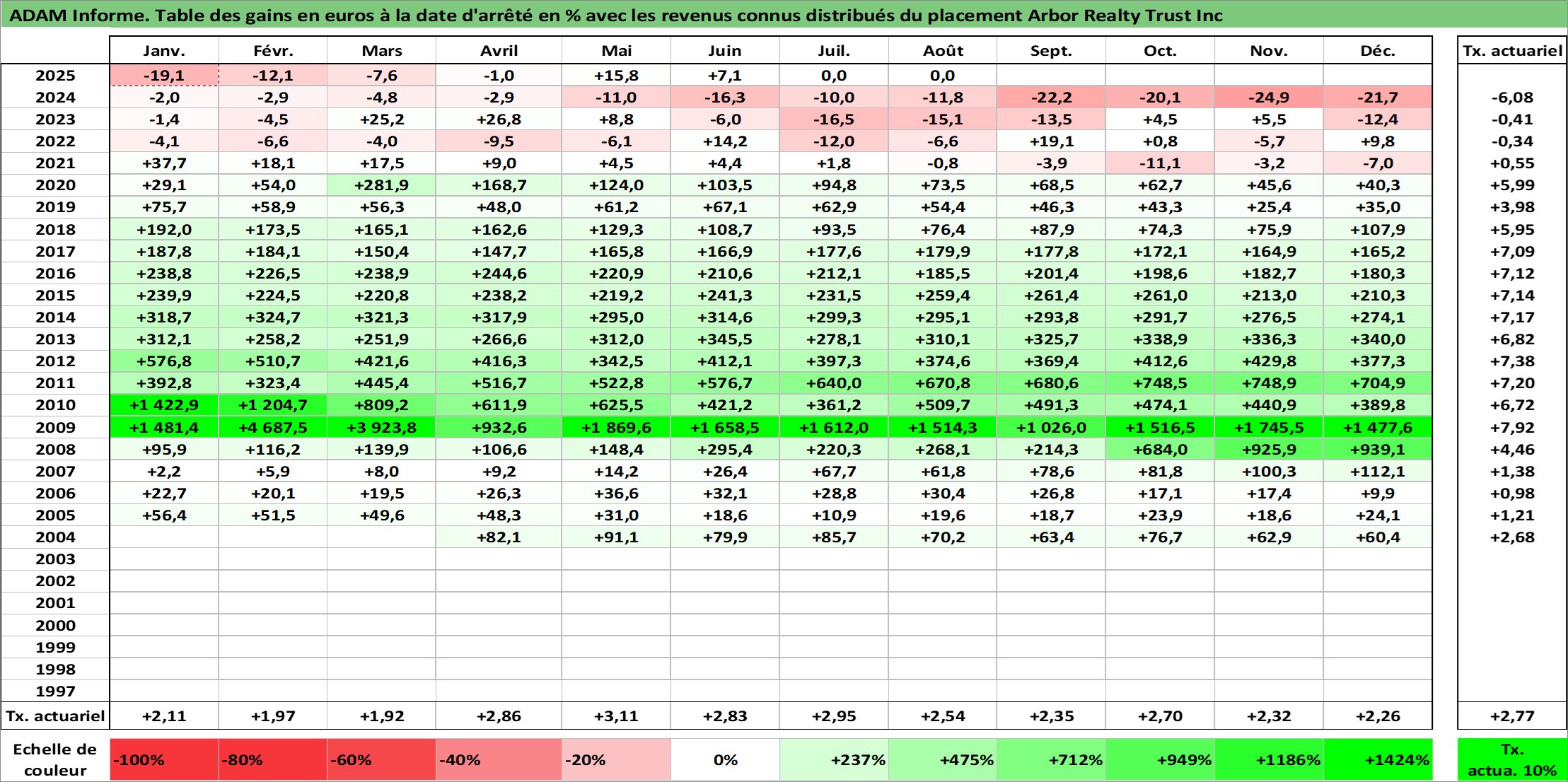The width and height of the screenshot is (1568, 782).
Task: Click the Févr. column header
Action: pos(273,50)
